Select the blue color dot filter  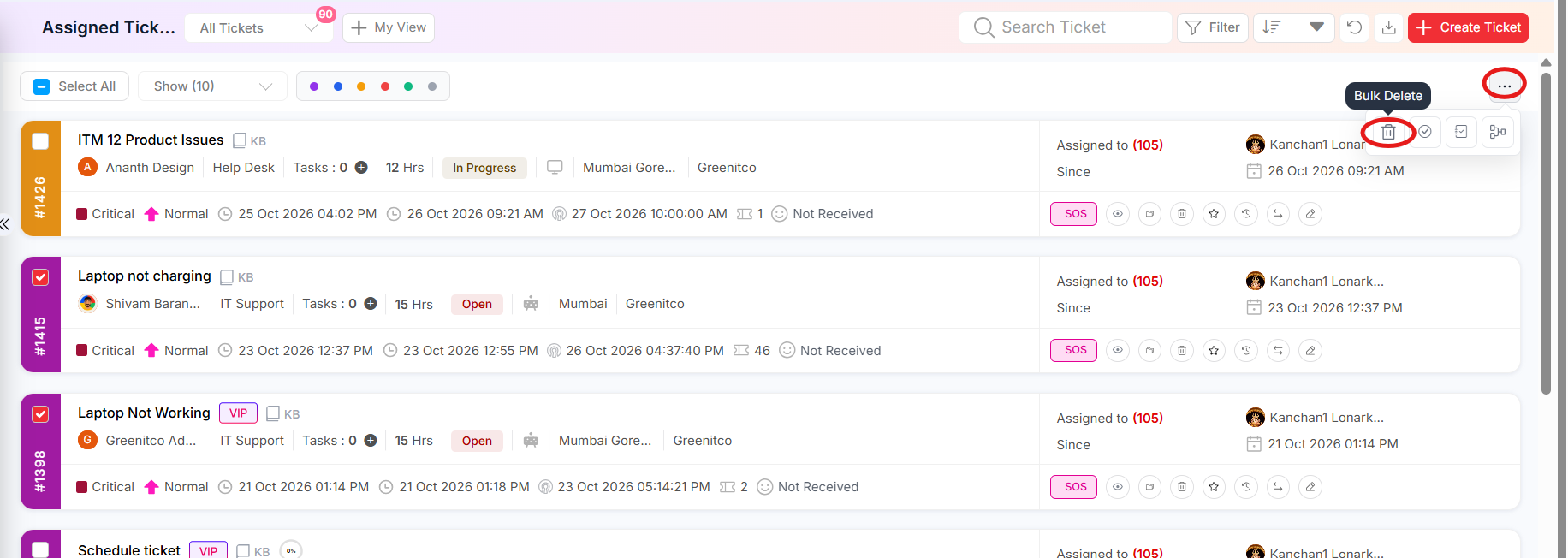tap(338, 86)
